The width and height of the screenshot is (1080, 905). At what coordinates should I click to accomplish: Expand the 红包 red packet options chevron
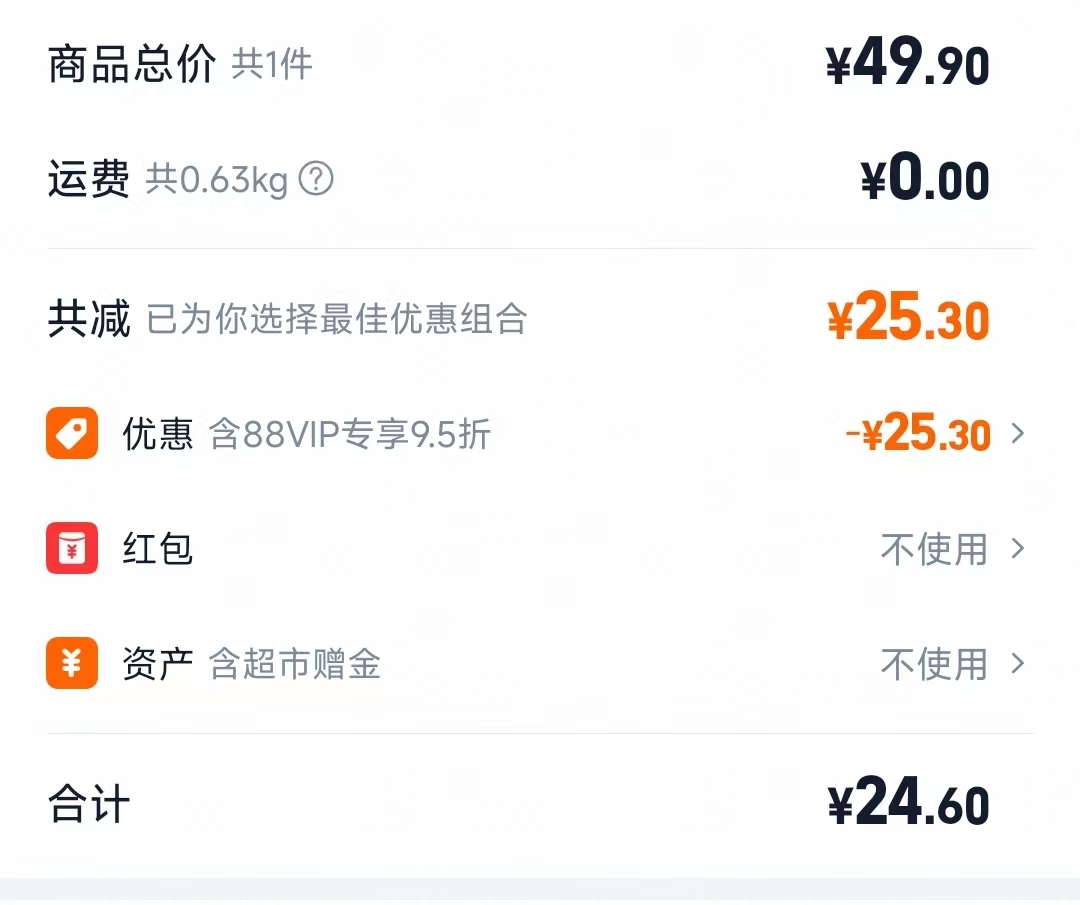1019,548
